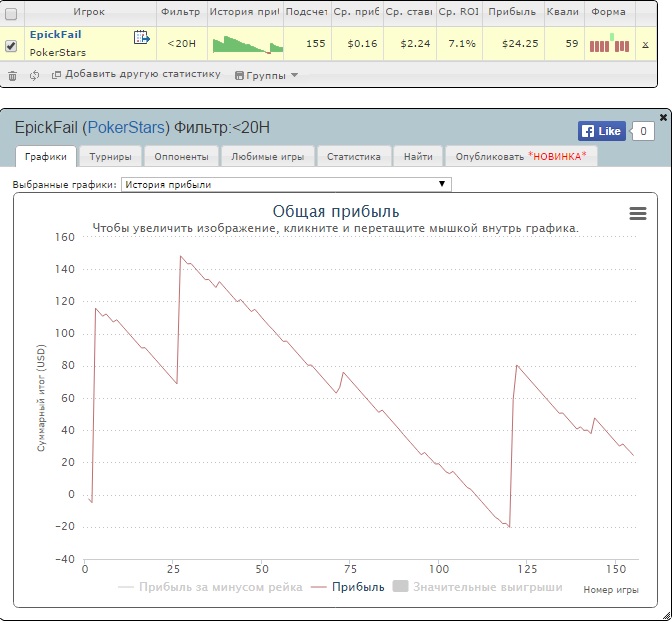
Task: Switch to the Графики tab
Action: click(x=46, y=156)
